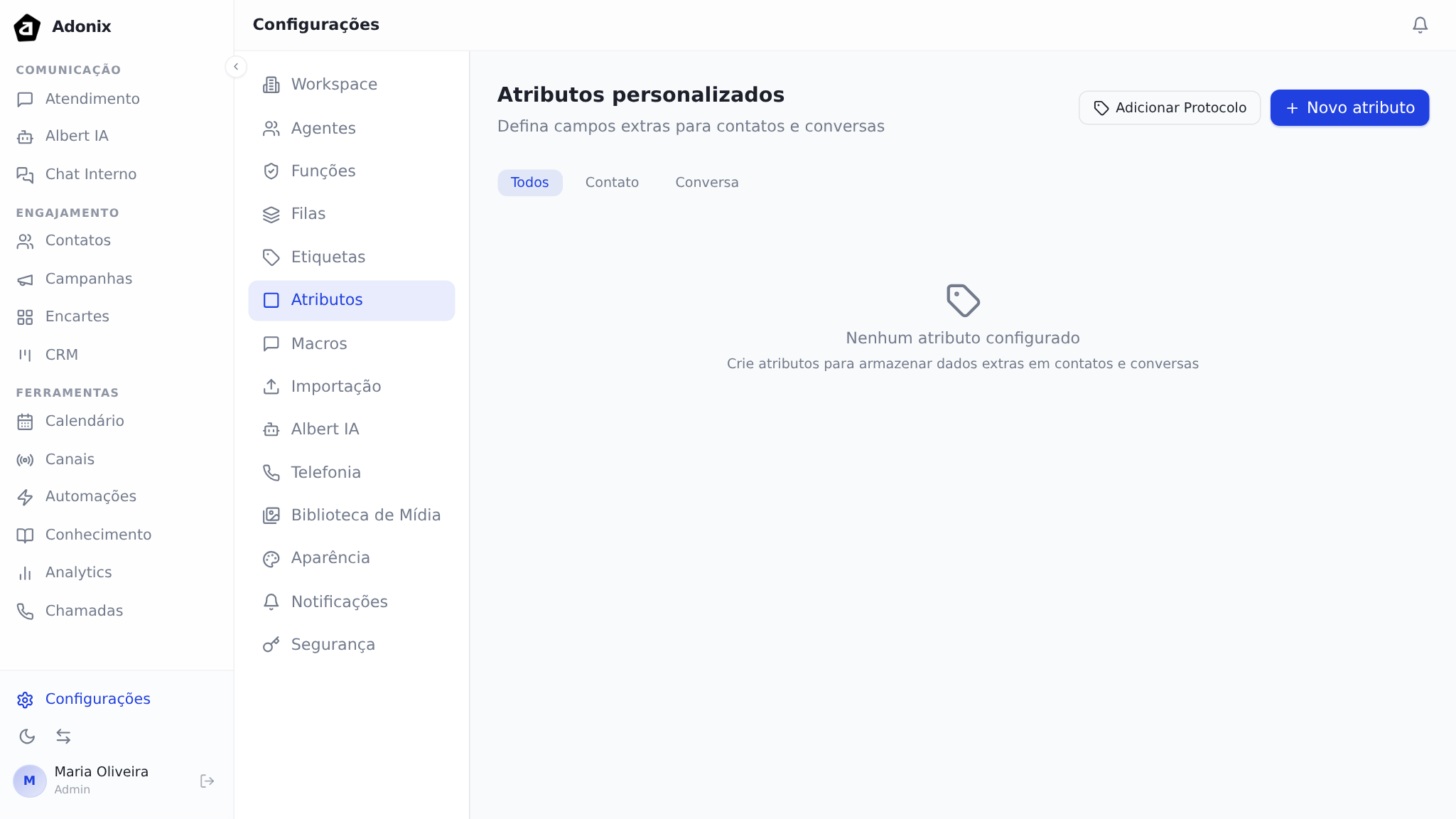1456x819 pixels.
Task: Select the Macros icon
Action: 271,343
